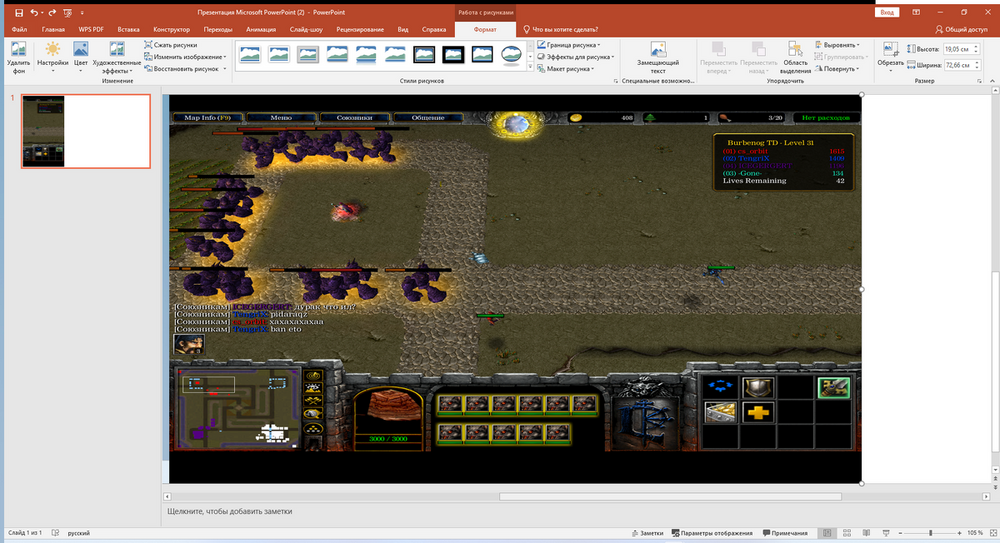1000x543 pixels.
Task: Click the horizontal scrollbar under the slide
Action: pos(670,496)
